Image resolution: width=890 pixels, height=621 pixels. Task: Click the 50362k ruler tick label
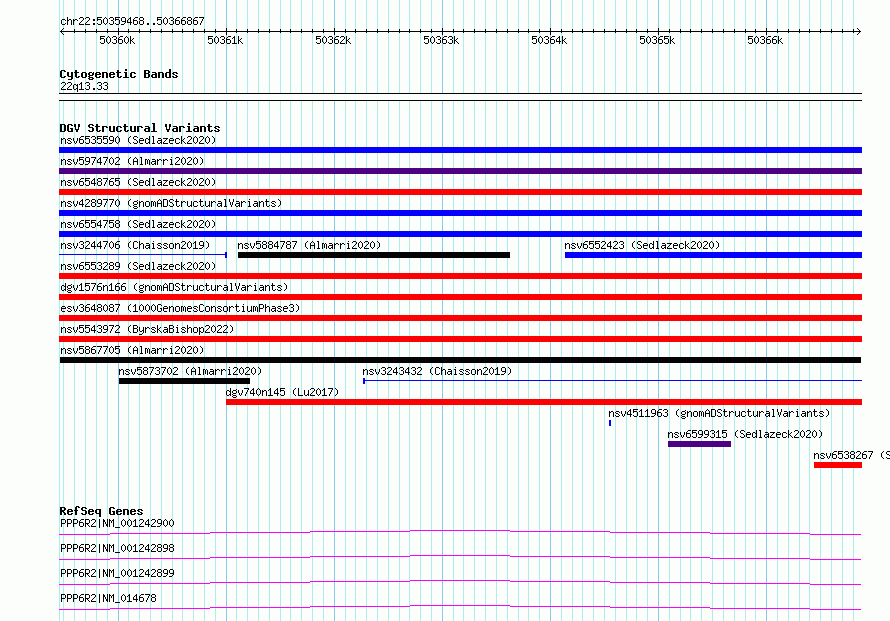[333, 40]
